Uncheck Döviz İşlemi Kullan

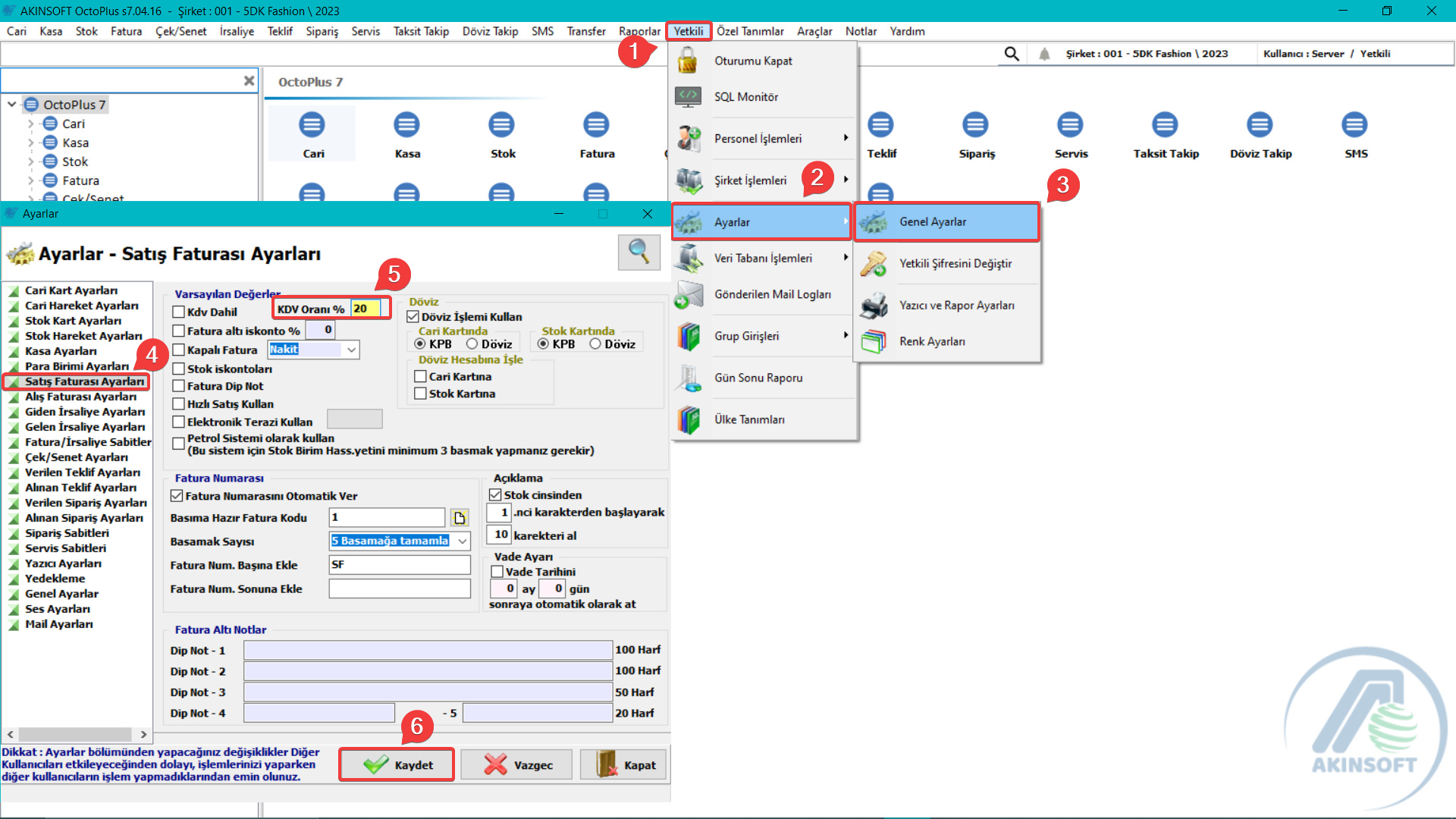pyautogui.click(x=413, y=317)
